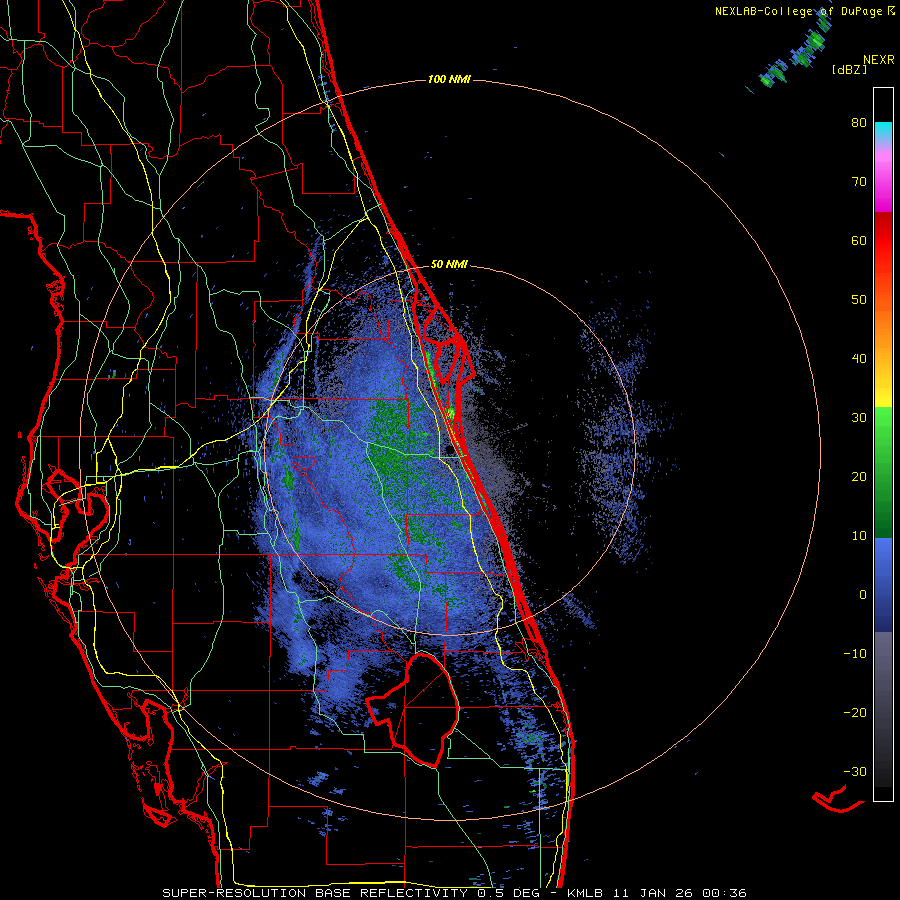Click the 40 value on the dBZ scale
Viewport: 900px width, 900px height.
(859, 359)
